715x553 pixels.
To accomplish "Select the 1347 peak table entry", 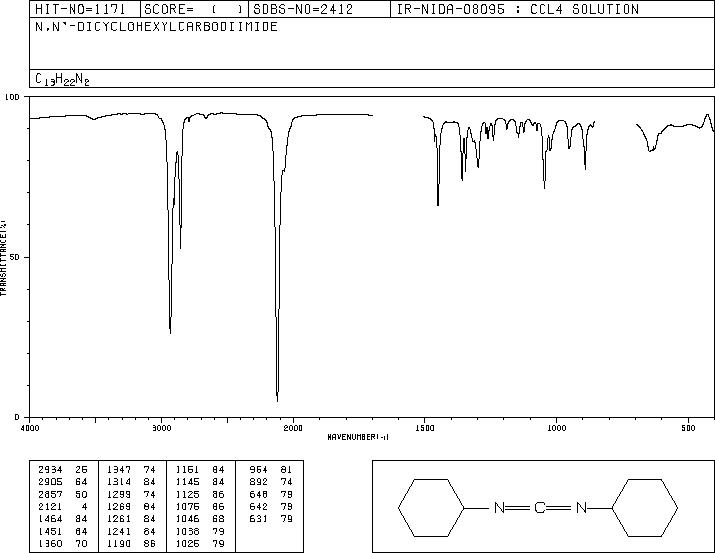I will coord(131,470).
